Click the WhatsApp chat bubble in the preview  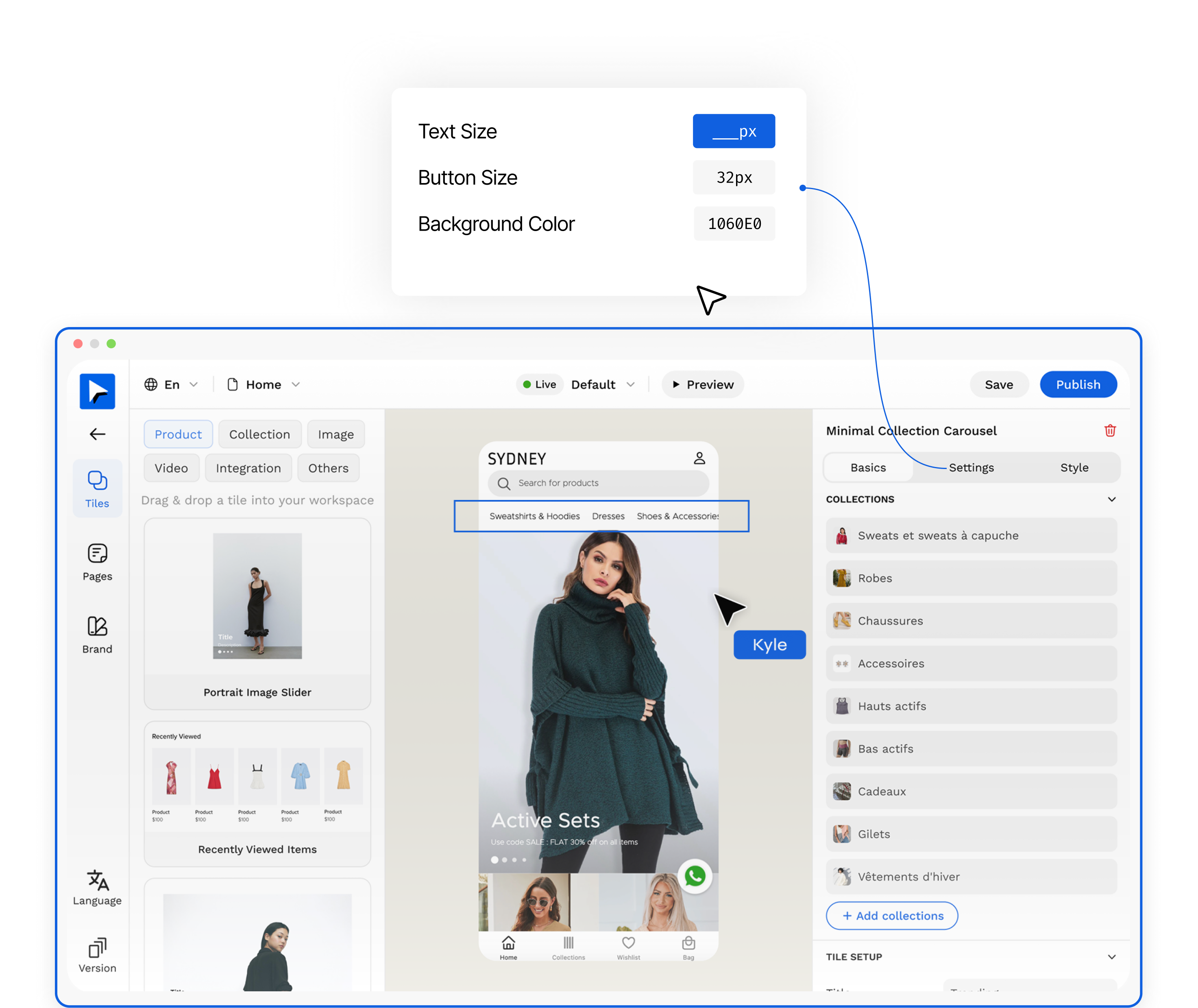pyautogui.click(x=695, y=876)
